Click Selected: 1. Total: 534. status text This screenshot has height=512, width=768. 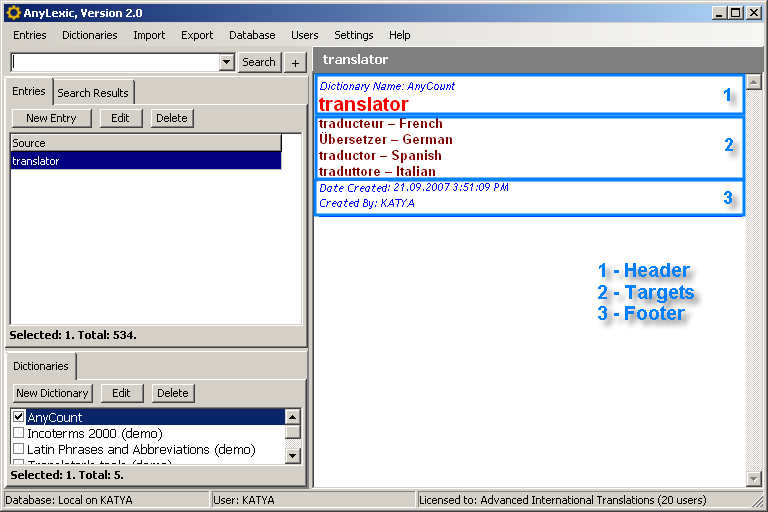[x=73, y=335]
